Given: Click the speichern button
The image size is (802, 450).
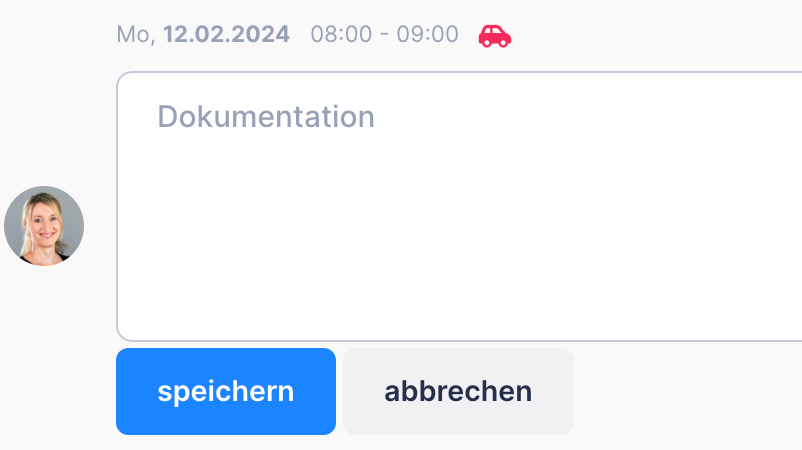Looking at the screenshot, I should click(226, 391).
